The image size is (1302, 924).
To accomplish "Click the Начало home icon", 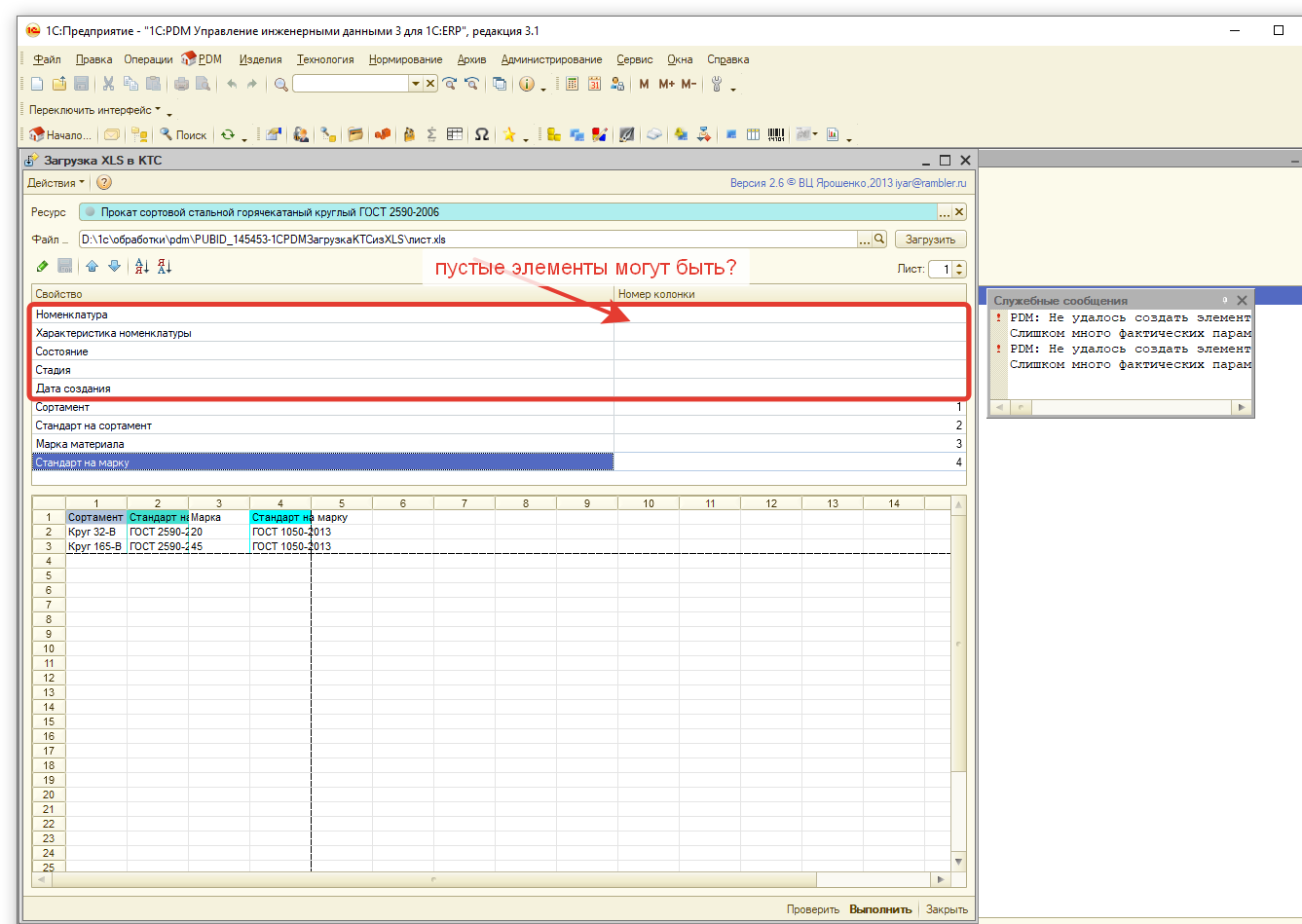I will [60, 135].
